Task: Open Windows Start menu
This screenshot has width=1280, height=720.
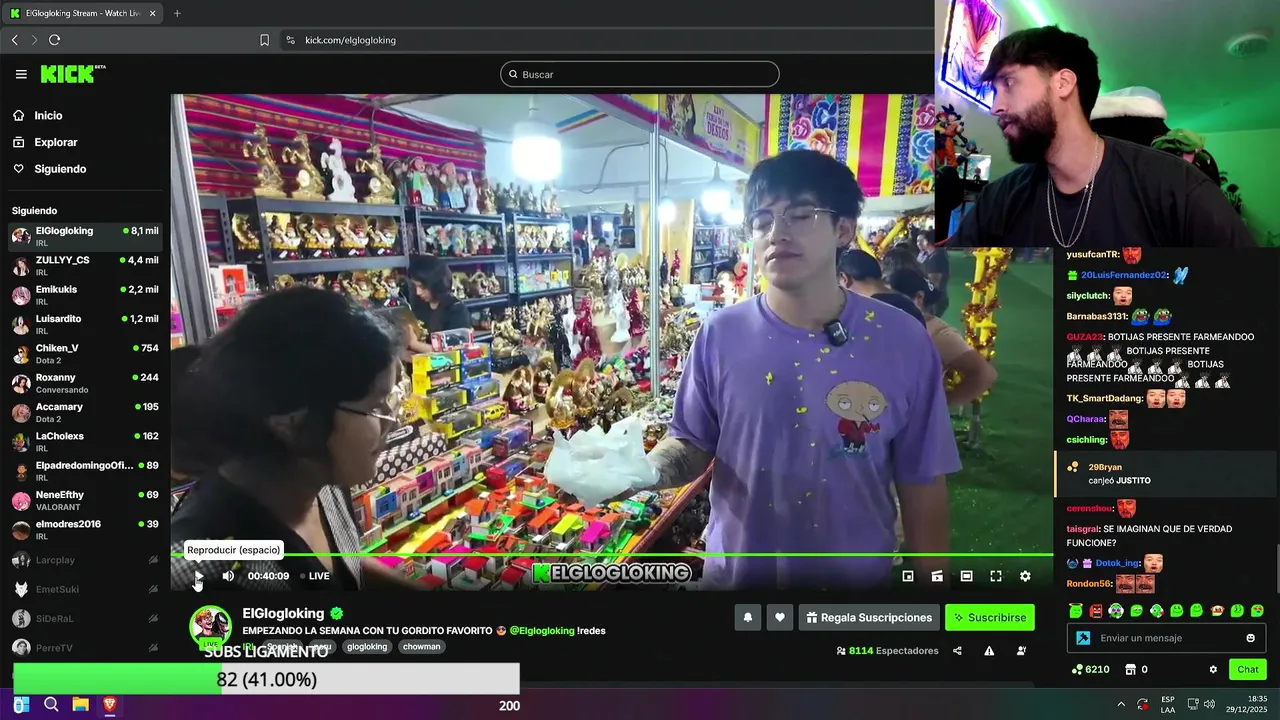Action: (22, 705)
